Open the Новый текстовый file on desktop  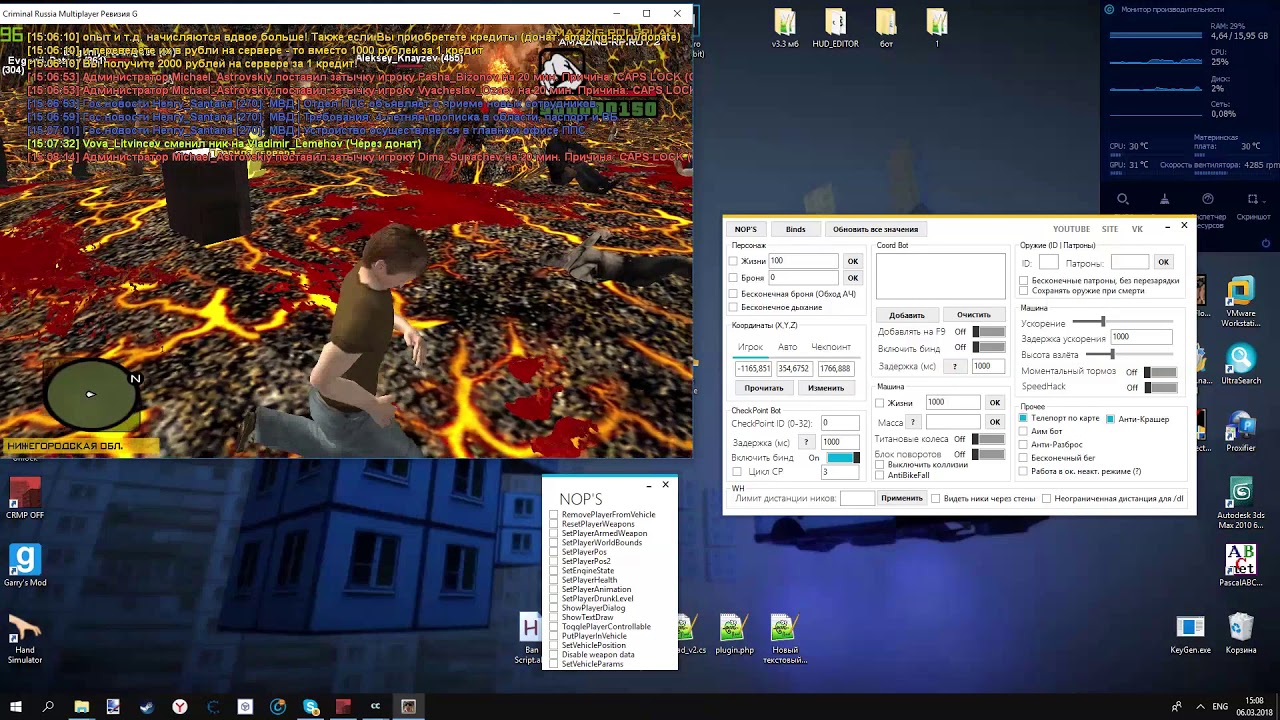pos(784,640)
